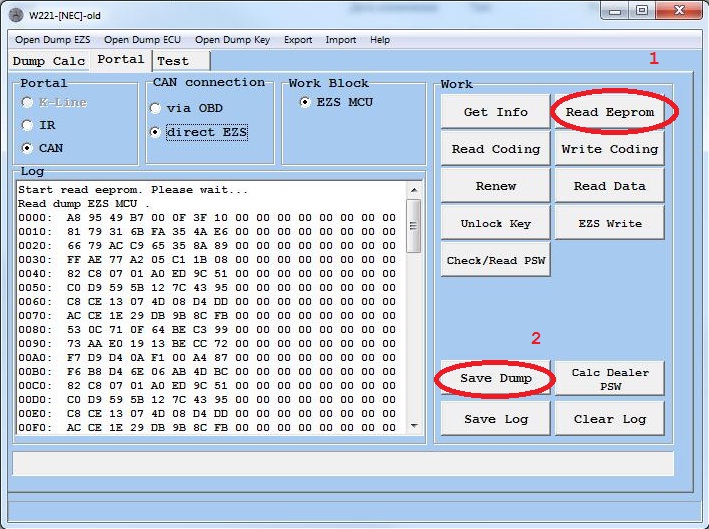Select EZS MCU work block

pyautogui.click(x=305, y=102)
